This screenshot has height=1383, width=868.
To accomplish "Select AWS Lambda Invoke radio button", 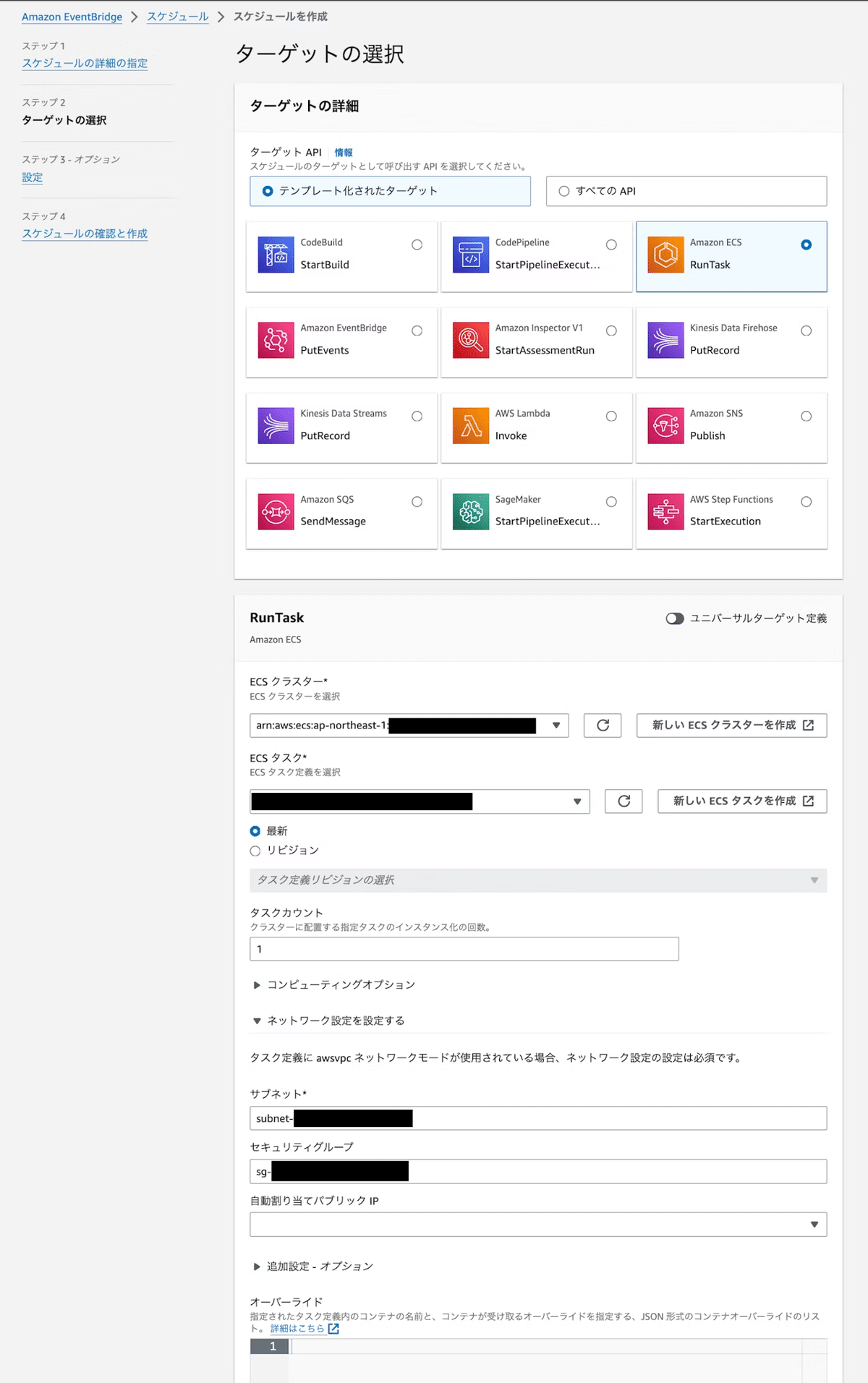I will point(612,416).
